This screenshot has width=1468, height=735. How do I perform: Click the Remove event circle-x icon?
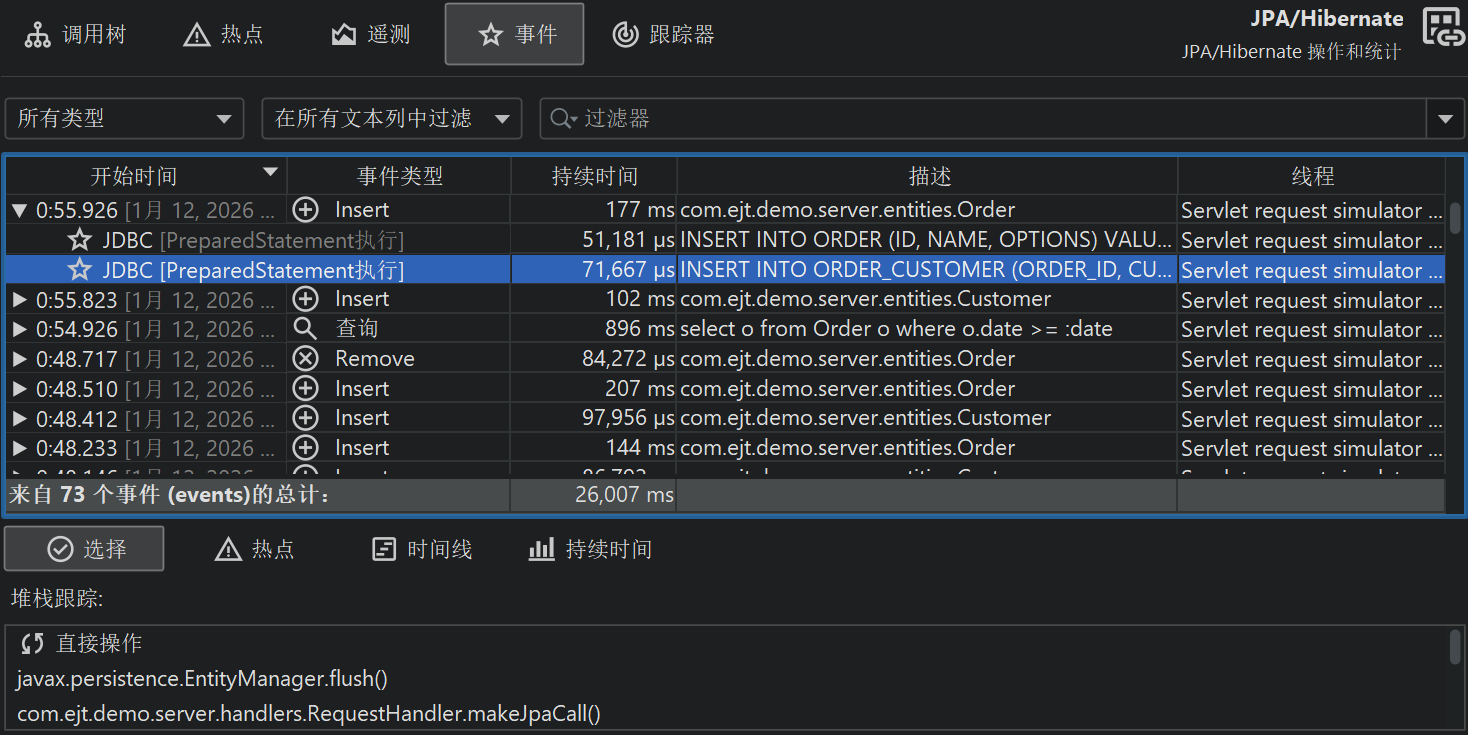click(305, 359)
